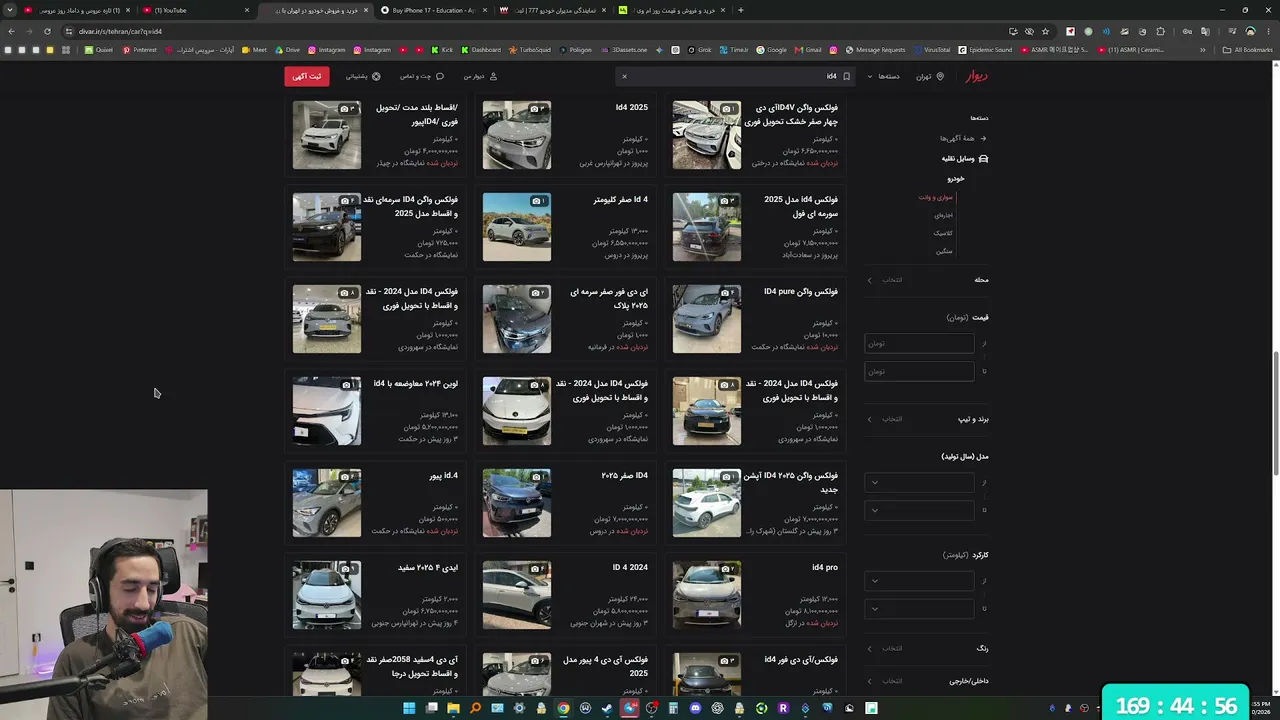Open the Epidemic Sound bookmark
This screenshot has width=1280, height=720.
pyautogui.click(x=985, y=50)
